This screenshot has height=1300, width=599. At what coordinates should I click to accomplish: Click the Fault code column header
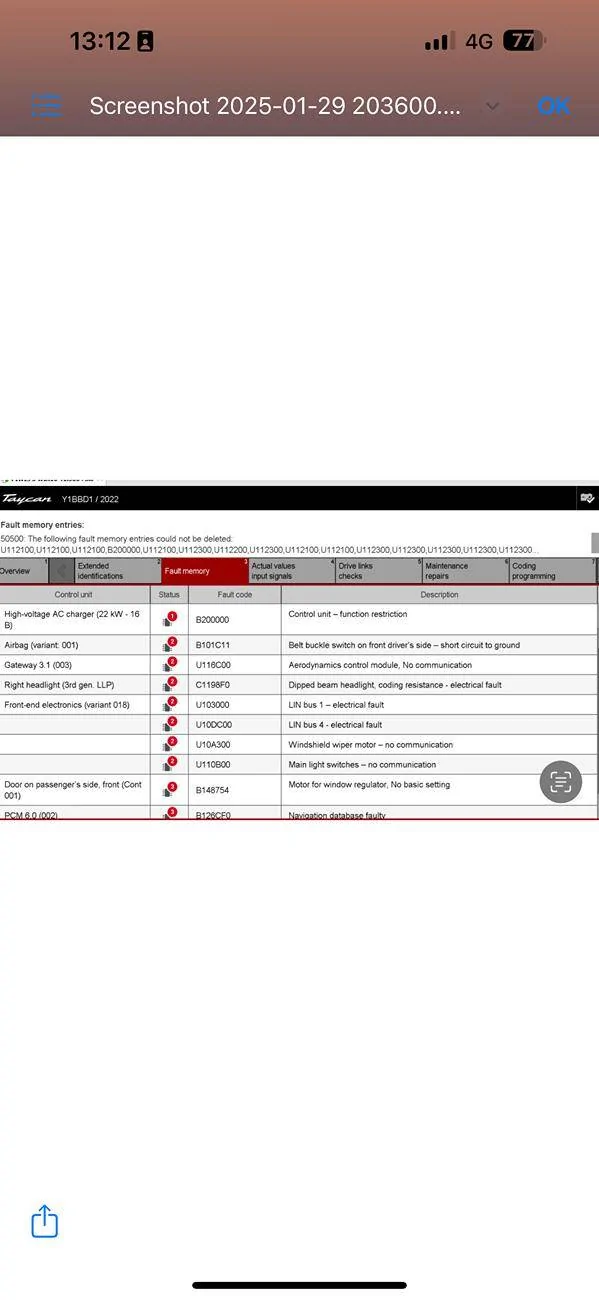235,594
